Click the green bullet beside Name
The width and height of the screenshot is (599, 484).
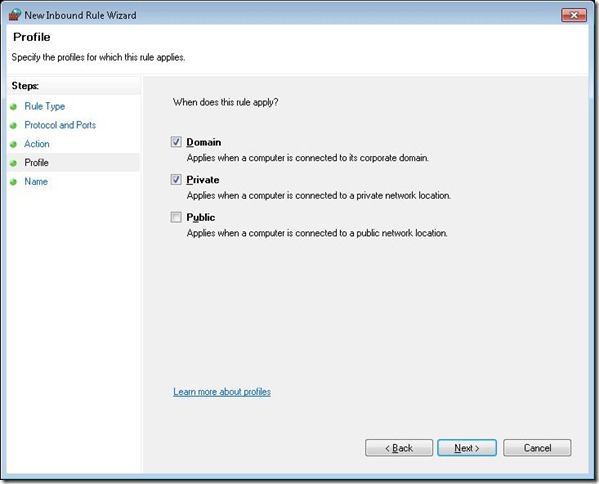tap(14, 182)
